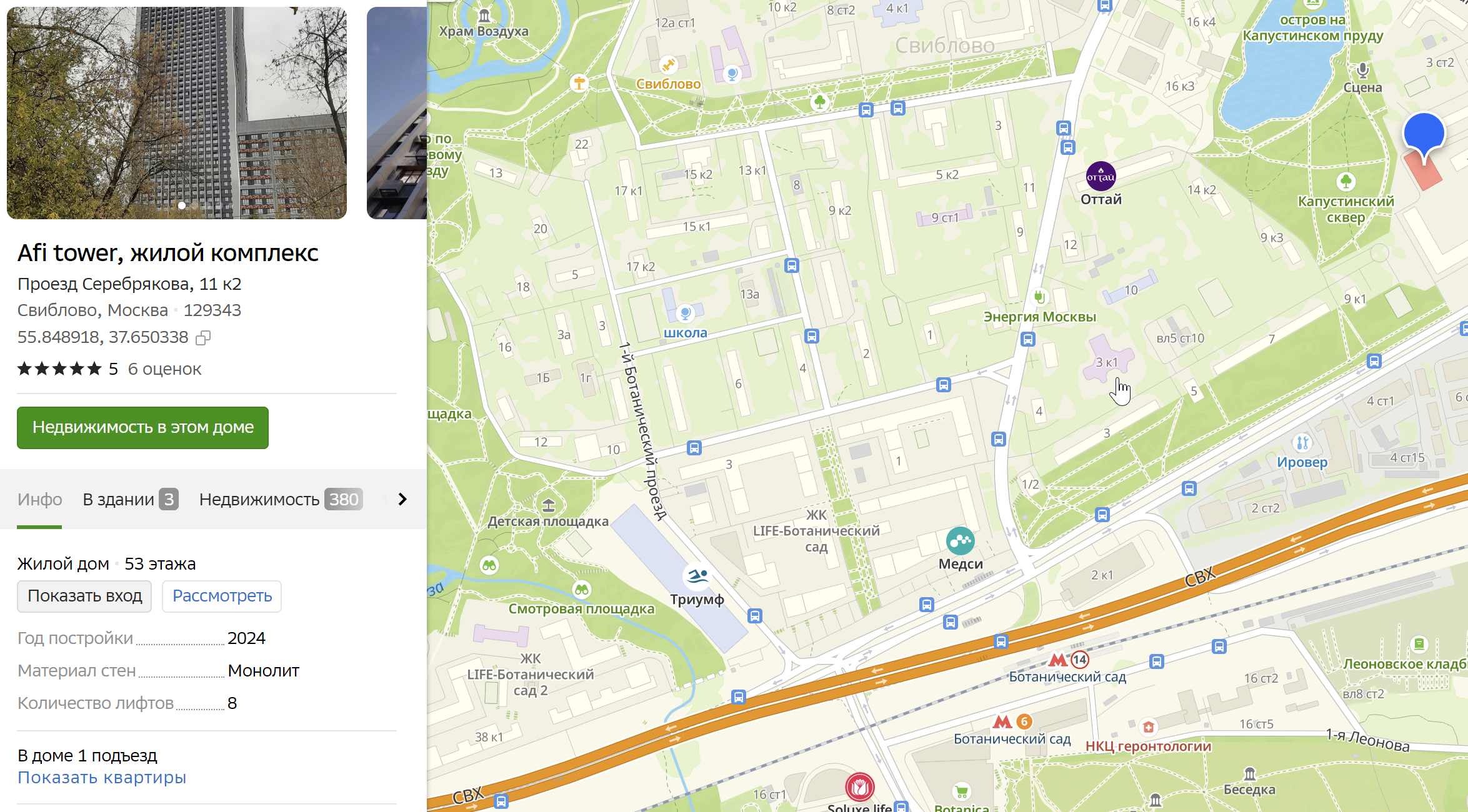Switch to the Недвижимость 380 tab

tap(280, 499)
